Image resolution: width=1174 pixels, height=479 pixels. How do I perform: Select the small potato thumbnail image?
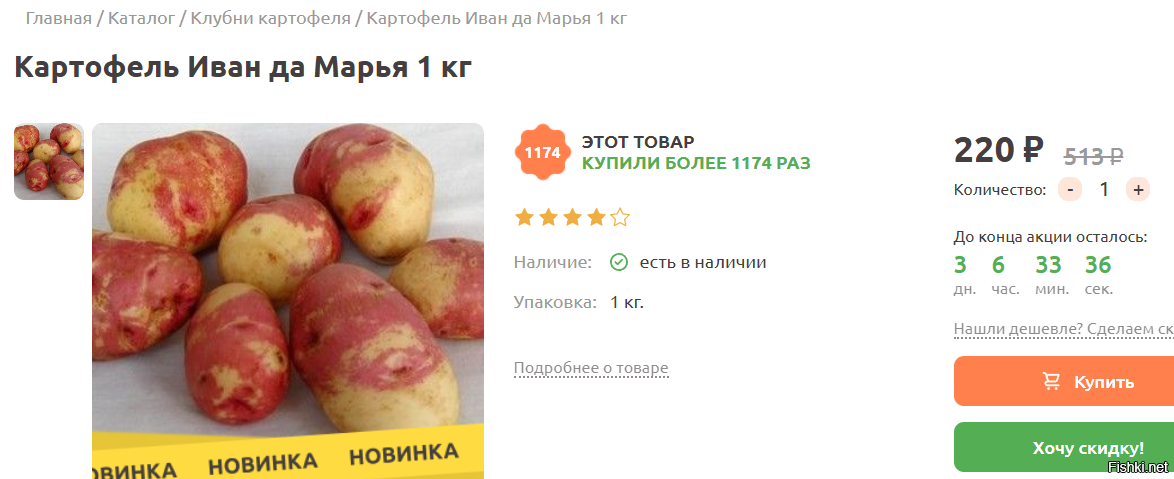(x=49, y=162)
